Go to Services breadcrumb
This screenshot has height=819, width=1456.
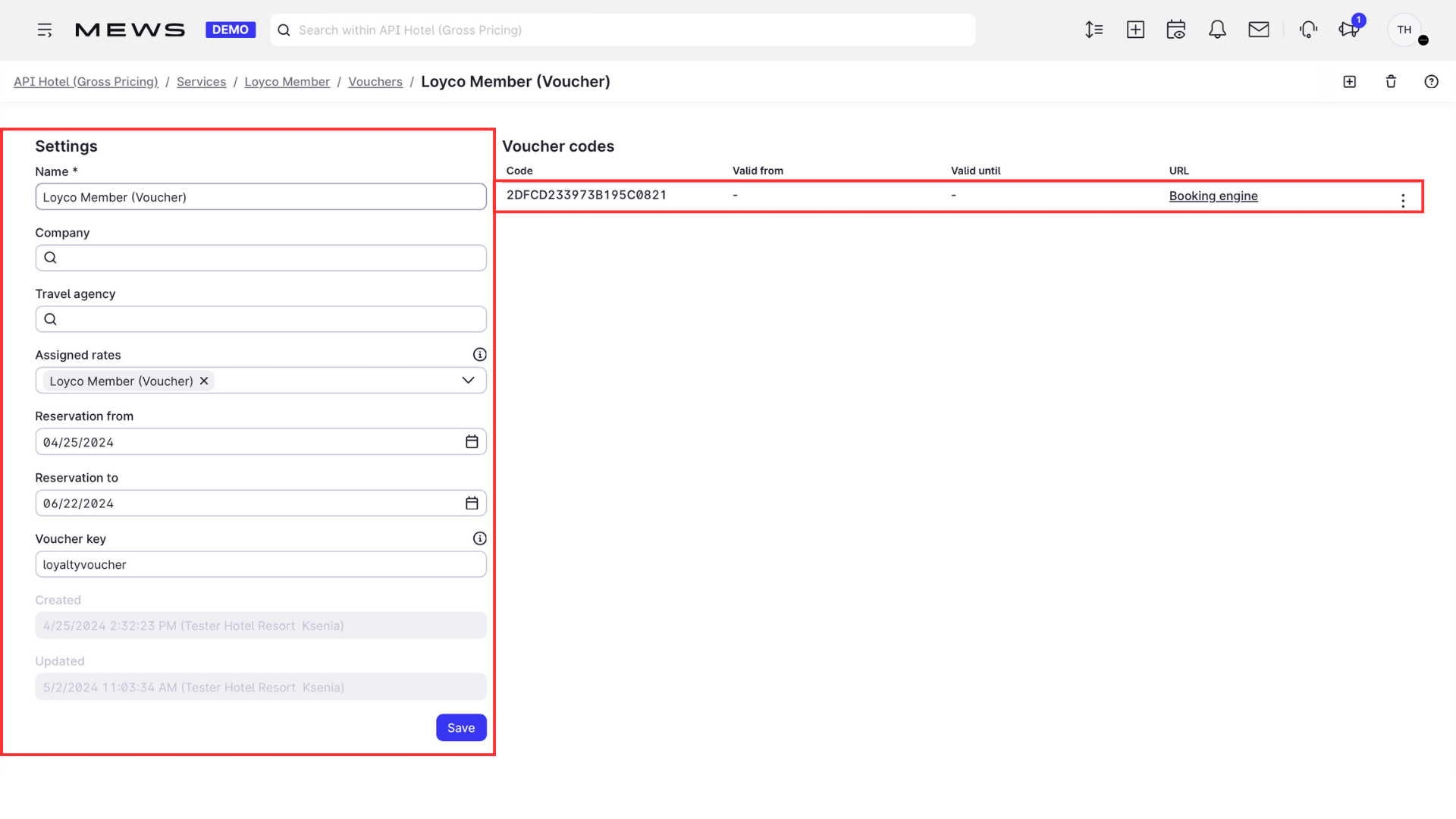click(x=201, y=82)
